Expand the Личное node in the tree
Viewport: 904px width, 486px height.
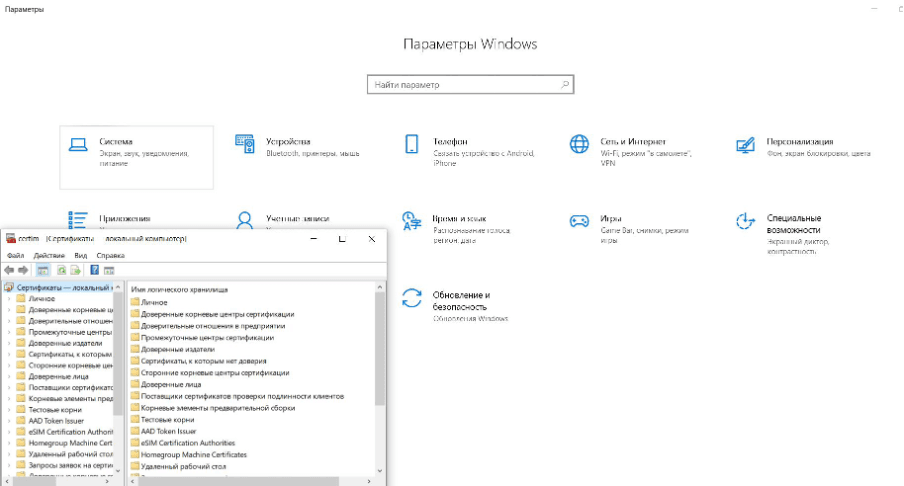tap(9, 299)
